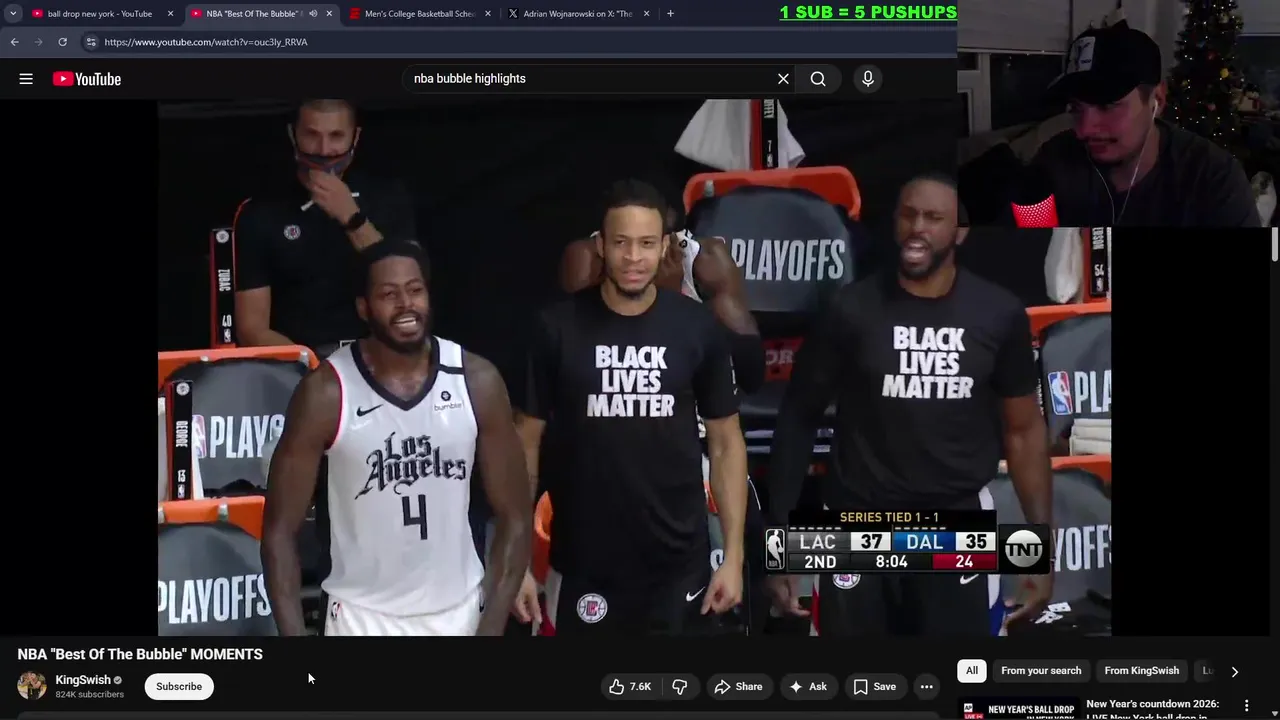Close the NBA Best Of The Bubble tab
The image size is (1280, 720).
pyautogui.click(x=329, y=14)
